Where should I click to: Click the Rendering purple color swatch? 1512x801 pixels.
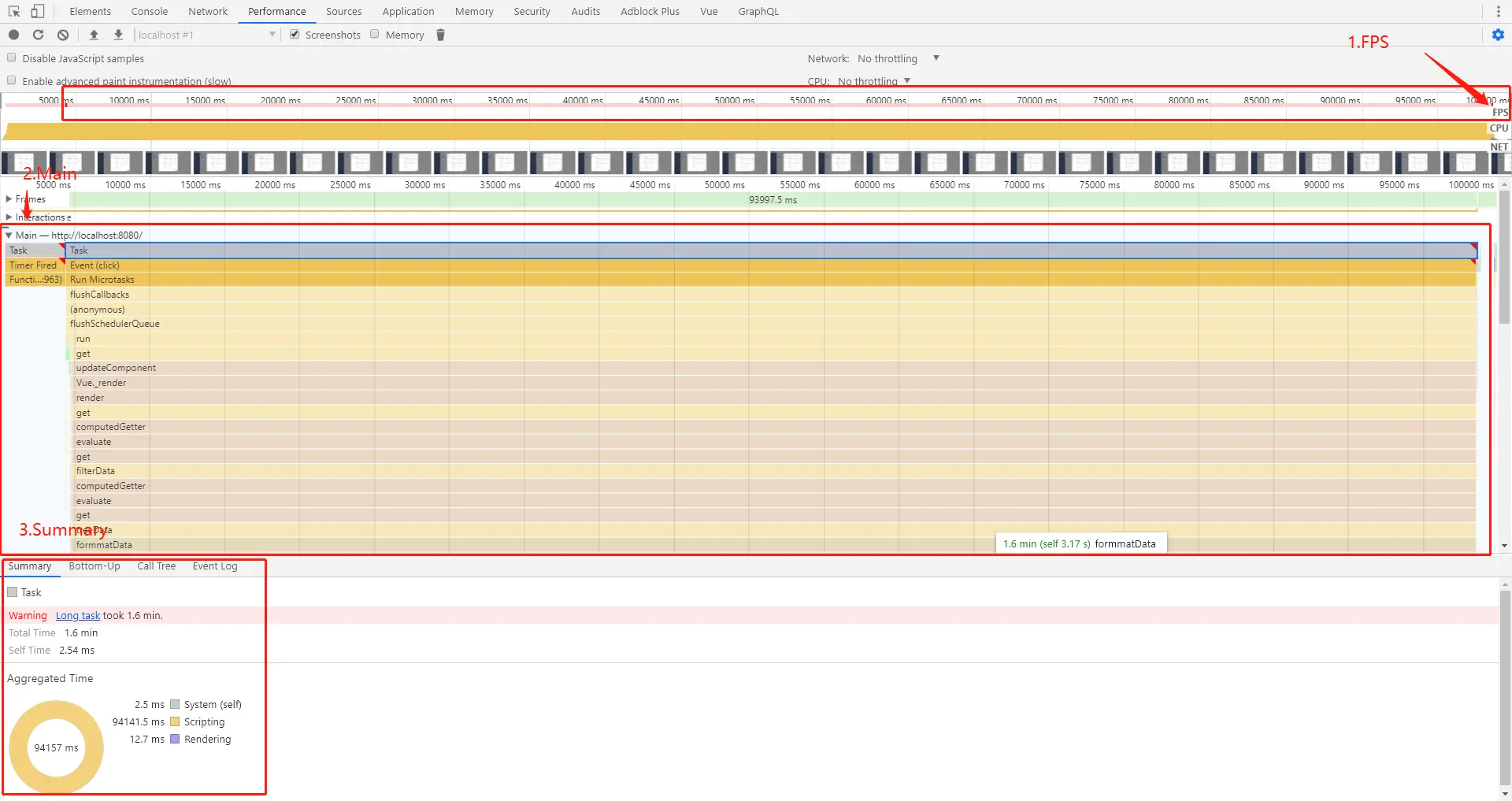click(x=176, y=739)
